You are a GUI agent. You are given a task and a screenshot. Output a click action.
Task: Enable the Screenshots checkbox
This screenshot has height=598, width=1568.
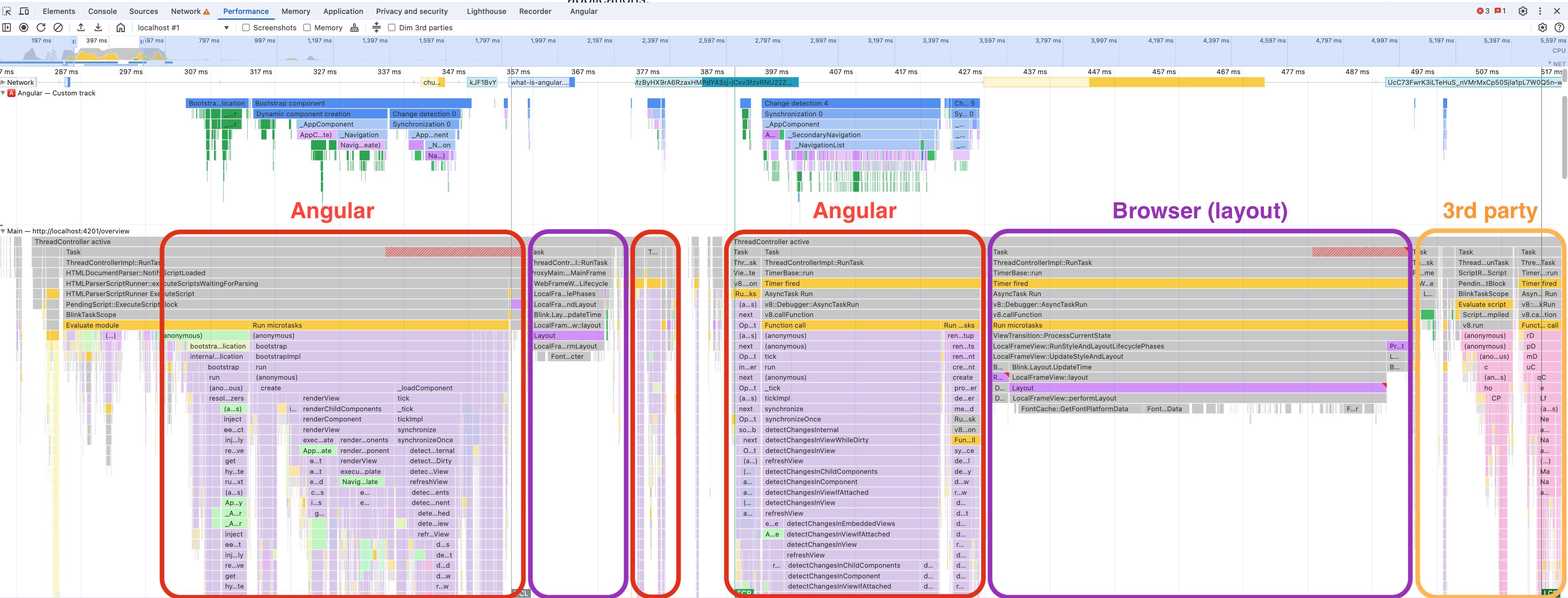coord(245,27)
